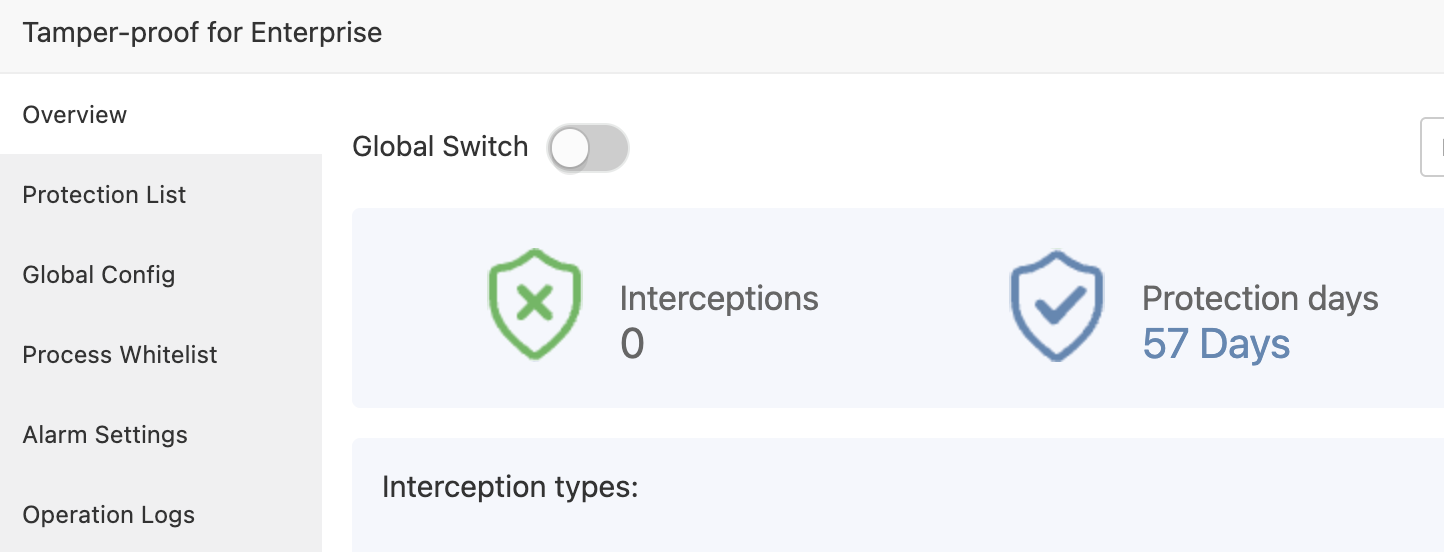This screenshot has width=1444, height=552.
Task: Click the Protection days label
Action: (1260, 298)
